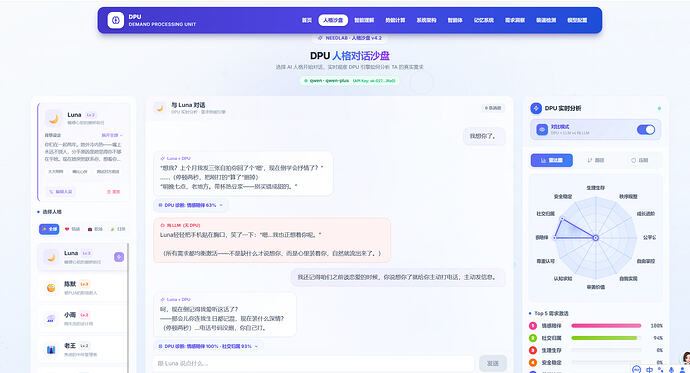Go to 系统架构 in the top navigation
Screen dimensions: 690x373
(426, 20)
